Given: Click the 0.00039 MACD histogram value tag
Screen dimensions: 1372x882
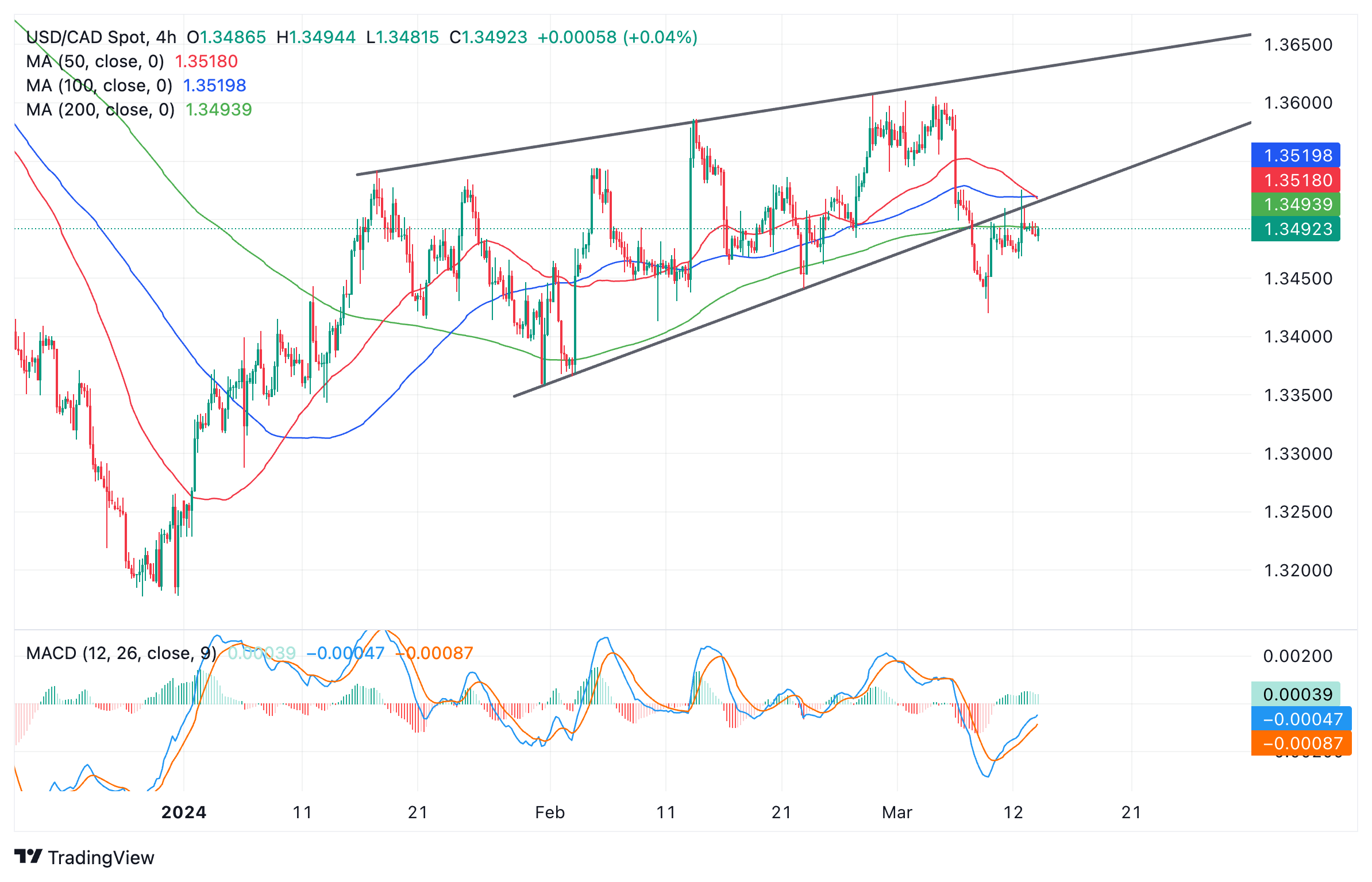Looking at the screenshot, I should (1294, 694).
